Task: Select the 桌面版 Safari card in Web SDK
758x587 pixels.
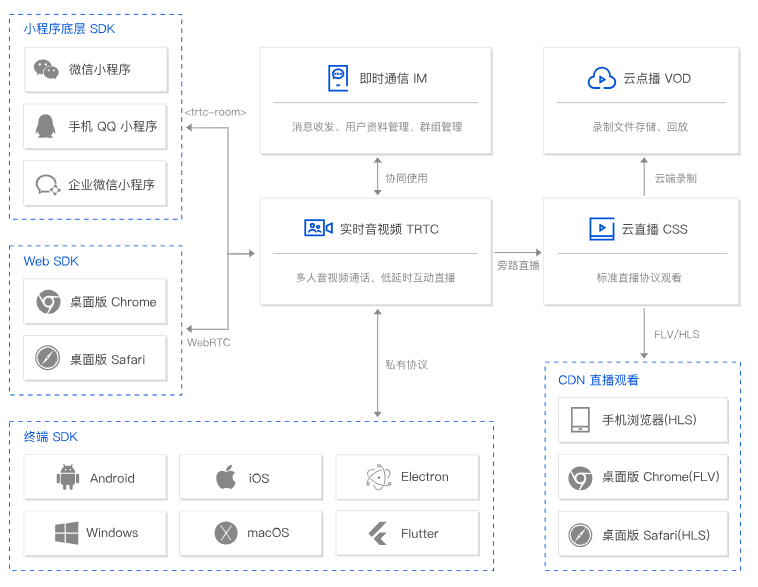Action: (x=95, y=358)
